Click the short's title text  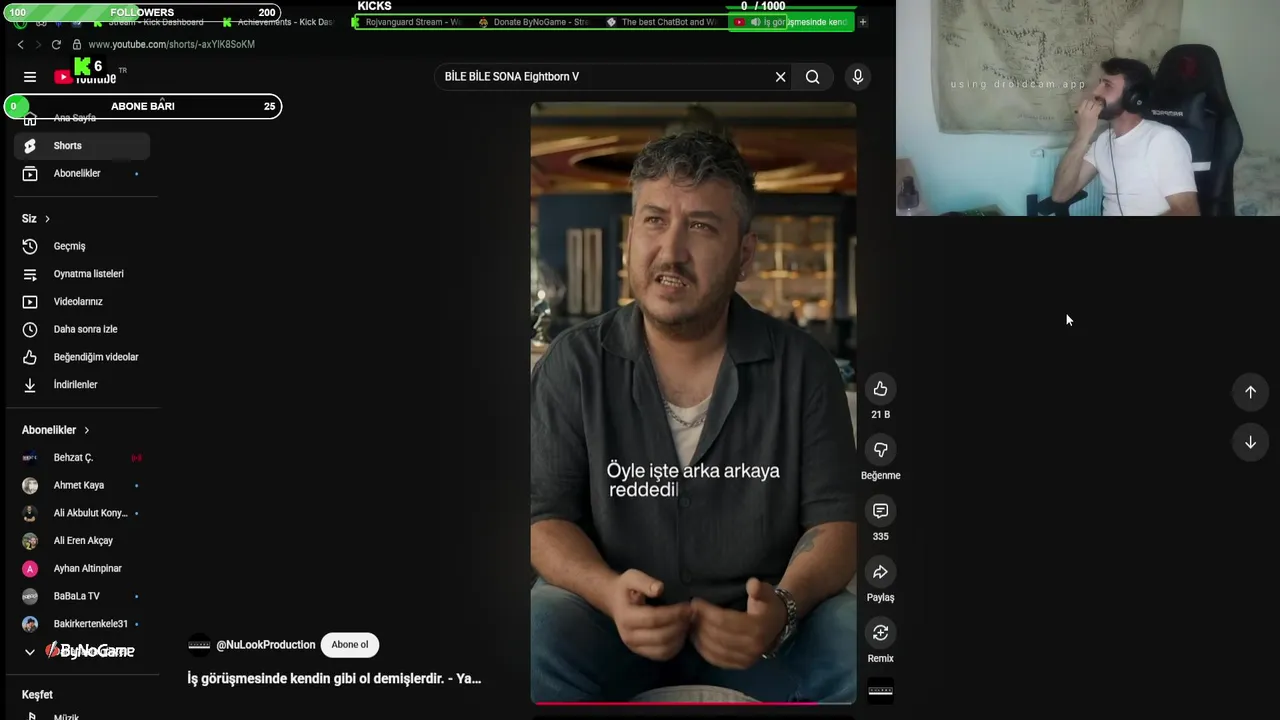click(334, 679)
